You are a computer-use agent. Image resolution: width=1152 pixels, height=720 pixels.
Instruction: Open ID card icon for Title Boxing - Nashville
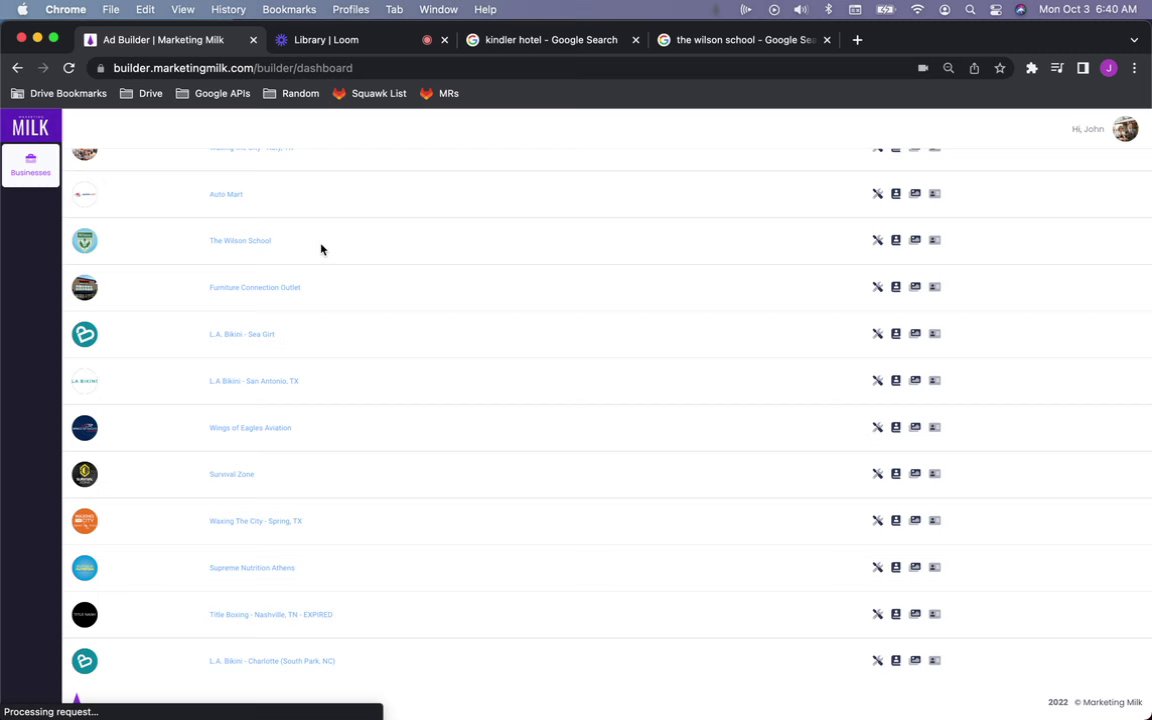pos(935,614)
